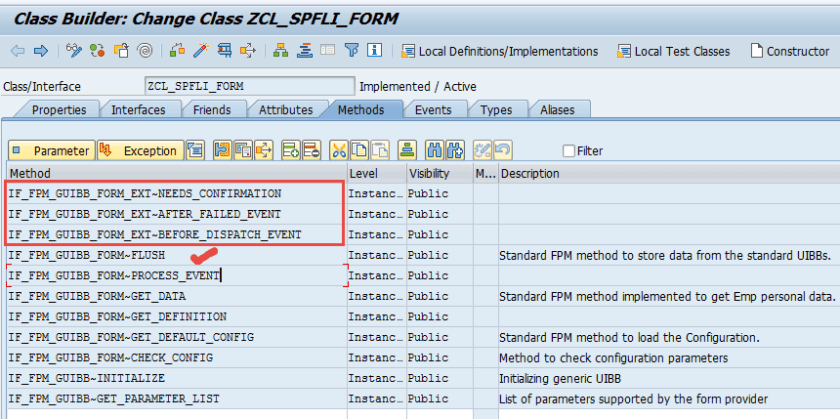The height and width of the screenshot is (419, 840).
Task: Toggle Display/Change mode pencil icon
Action: point(73,51)
